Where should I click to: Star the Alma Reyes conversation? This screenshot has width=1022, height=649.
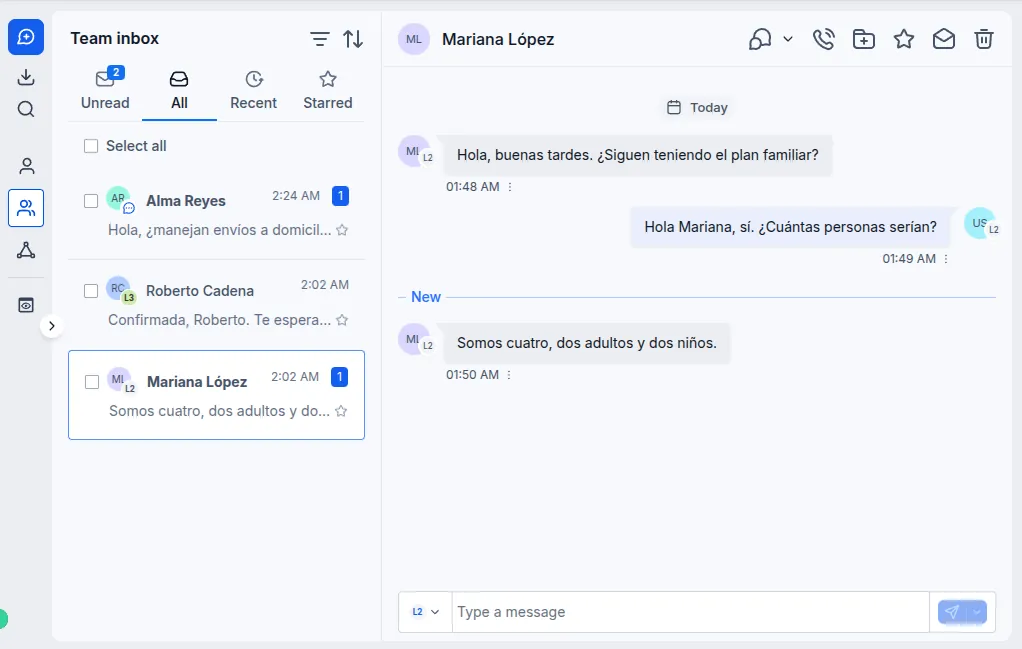(x=342, y=230)
